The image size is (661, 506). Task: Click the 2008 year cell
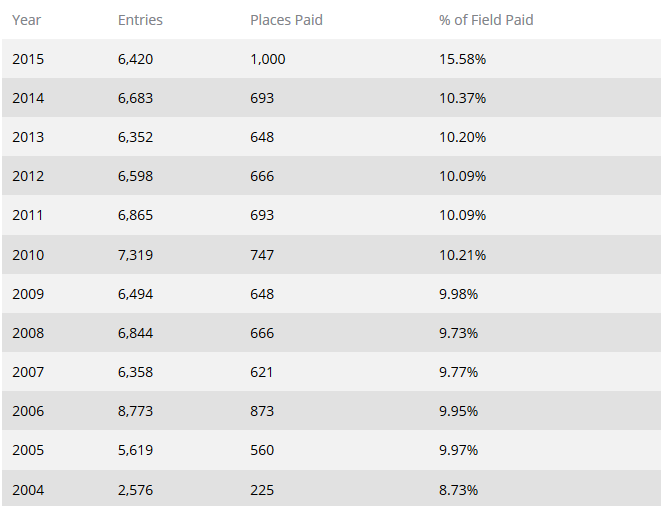[28, 333]
